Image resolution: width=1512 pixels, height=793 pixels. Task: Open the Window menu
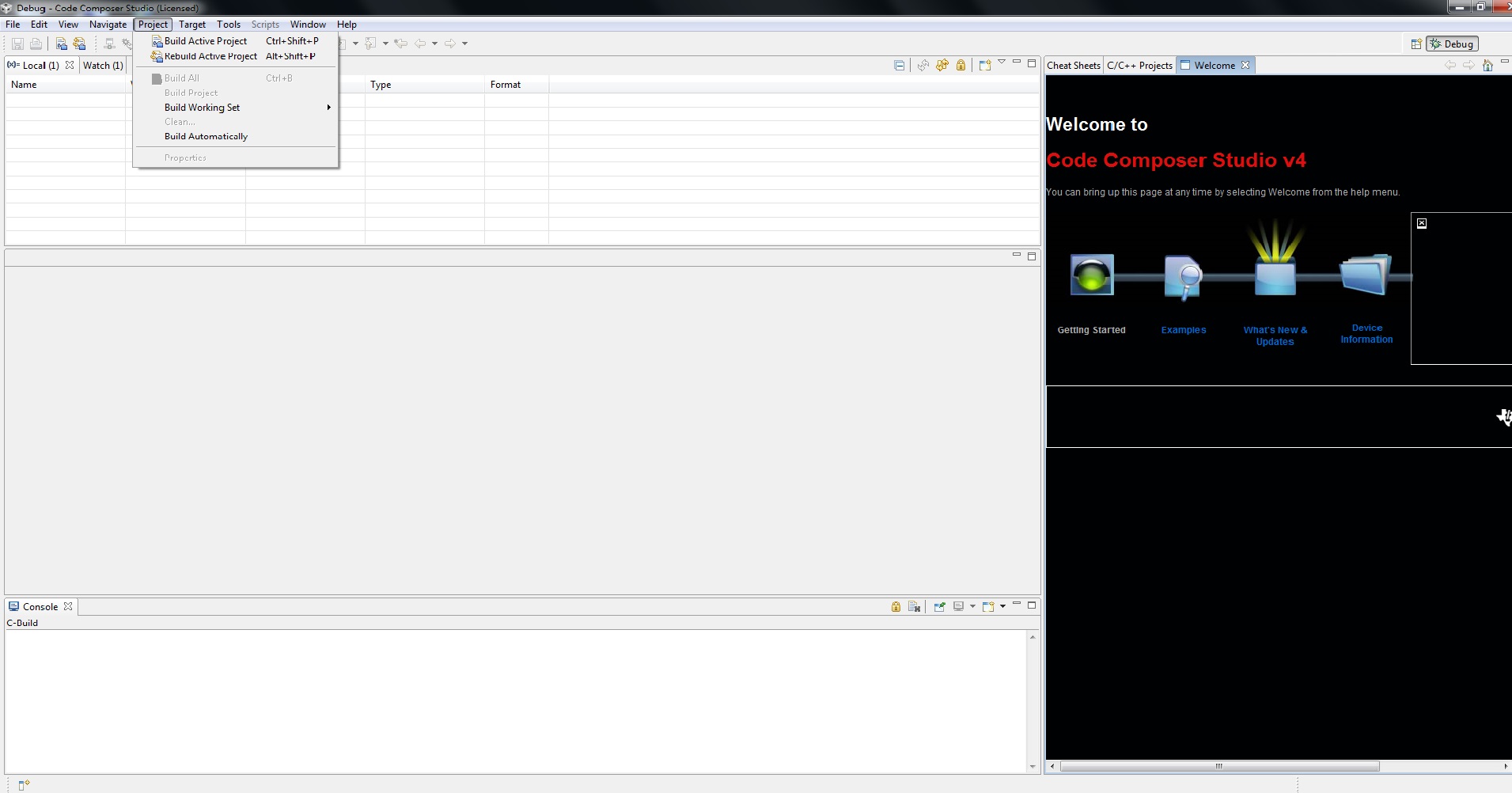click(x=308, y=25)
